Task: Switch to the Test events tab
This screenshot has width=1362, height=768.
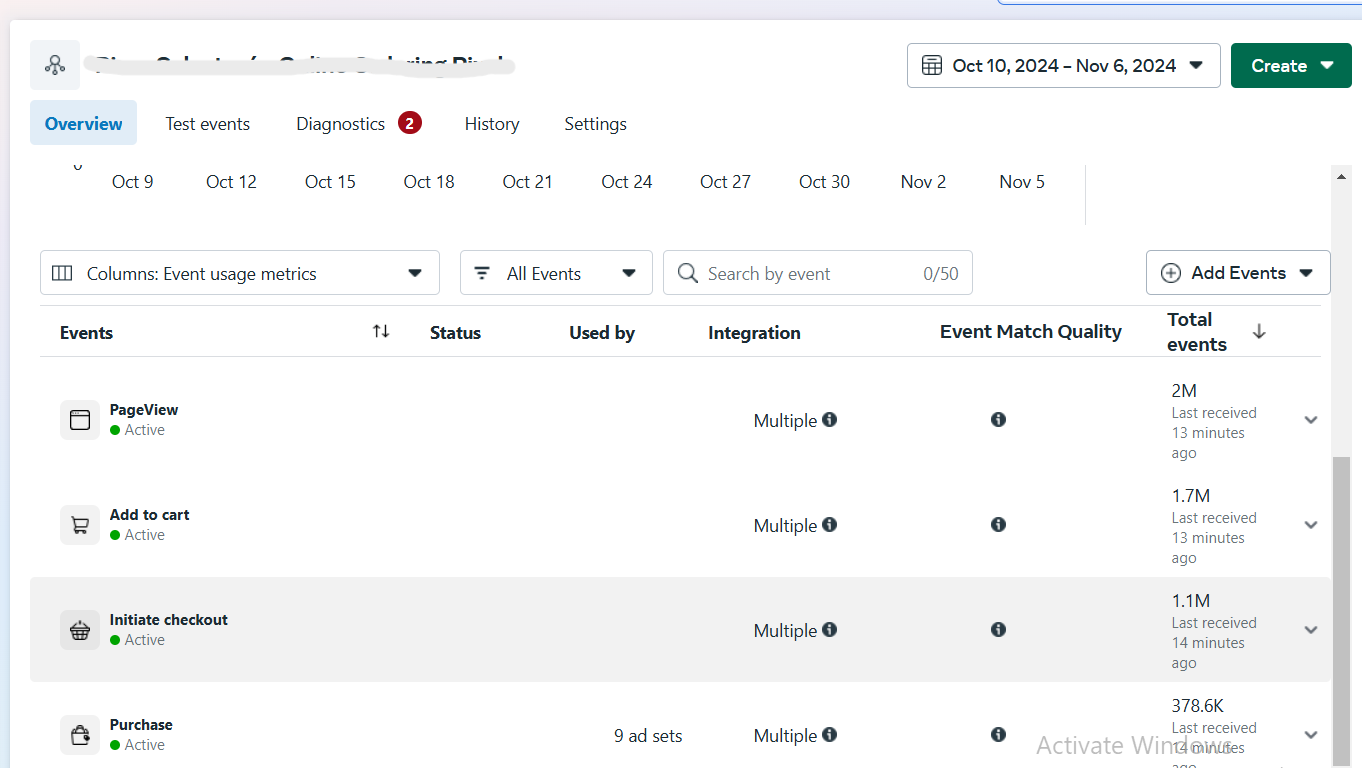Action: (208, 124)
